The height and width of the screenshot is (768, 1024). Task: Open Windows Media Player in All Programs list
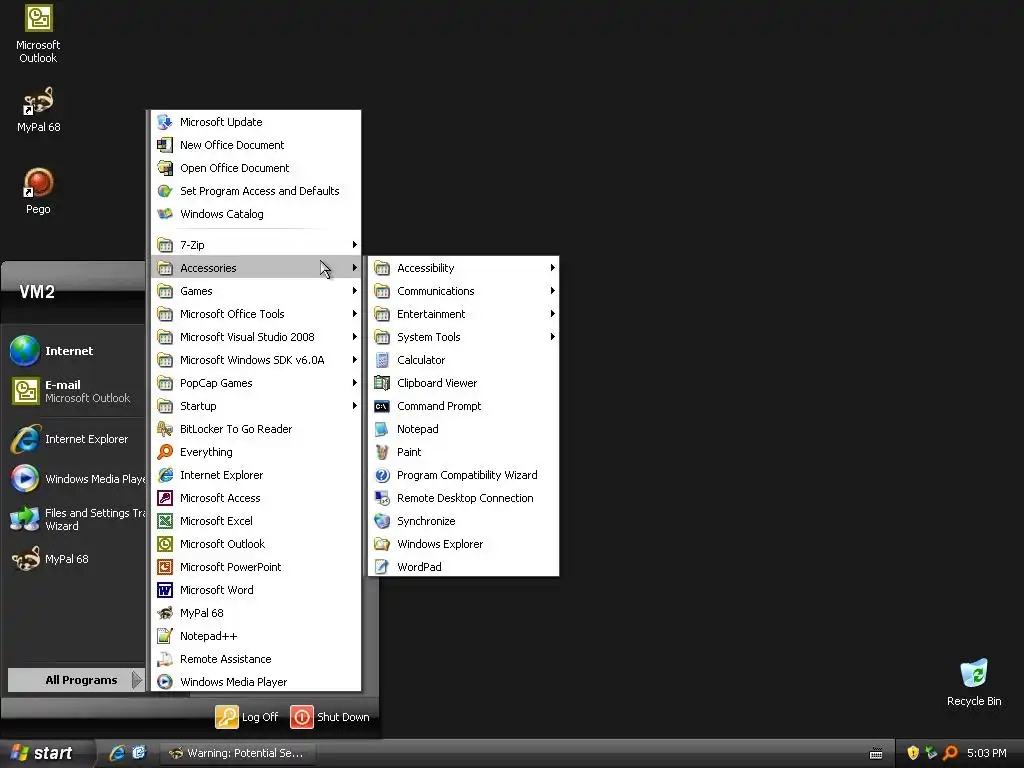[x=256, y=682]
